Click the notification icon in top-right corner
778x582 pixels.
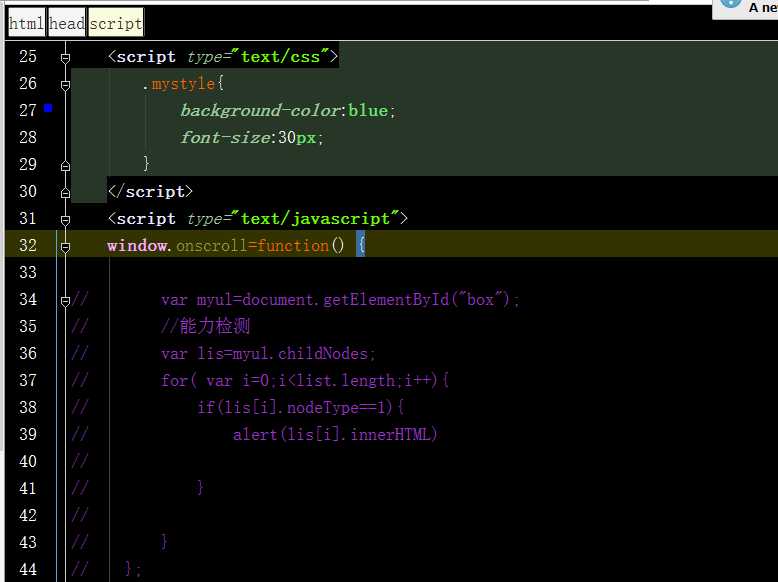(x=730, y=3)
